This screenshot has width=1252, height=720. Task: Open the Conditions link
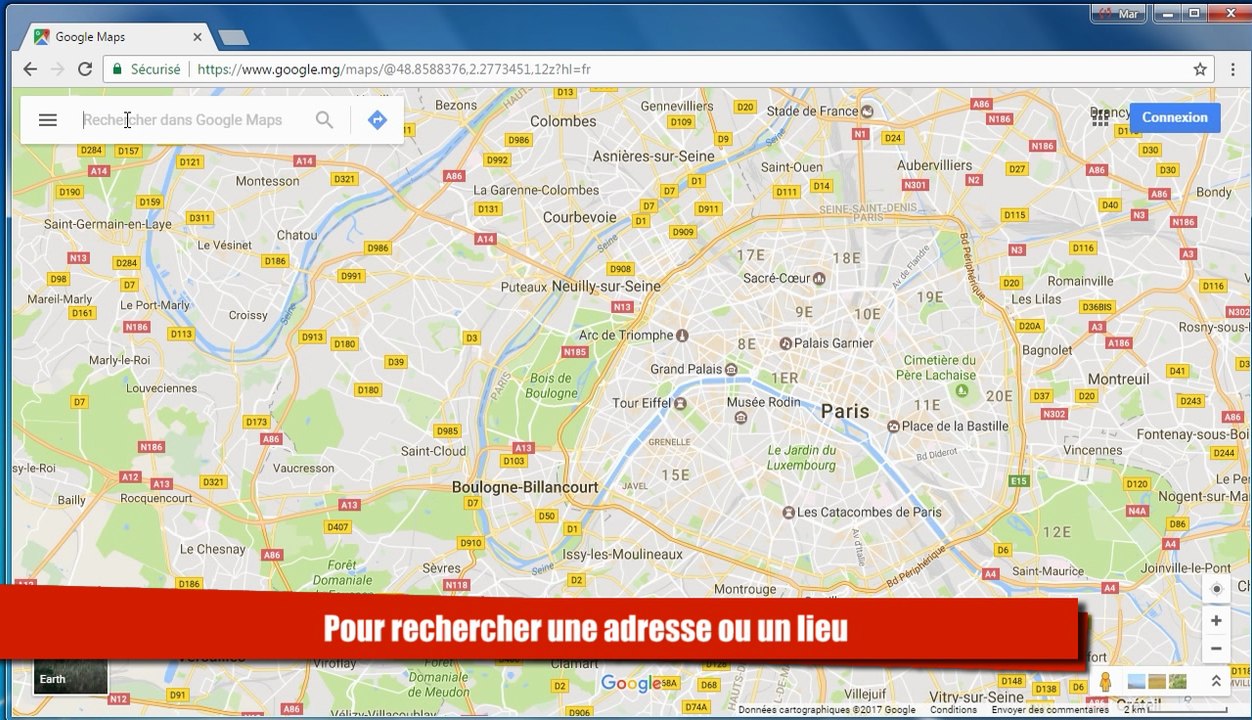(x=953, y=710)
